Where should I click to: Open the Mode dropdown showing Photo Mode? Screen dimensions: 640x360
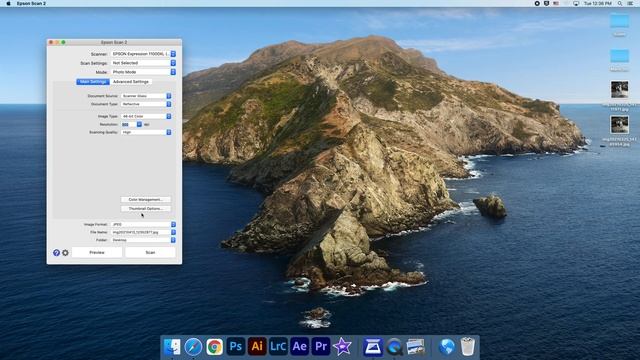click(x=143, y=72)
